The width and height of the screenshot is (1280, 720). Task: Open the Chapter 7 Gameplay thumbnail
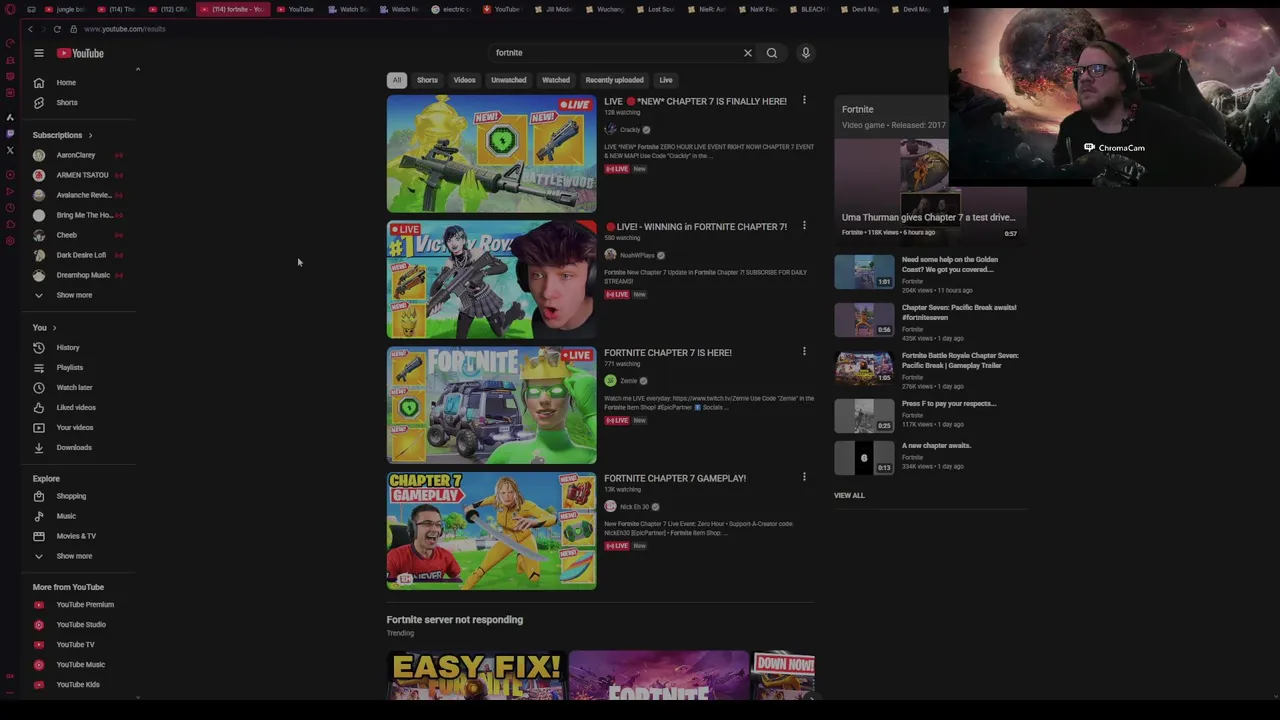(x=491, y=531)
